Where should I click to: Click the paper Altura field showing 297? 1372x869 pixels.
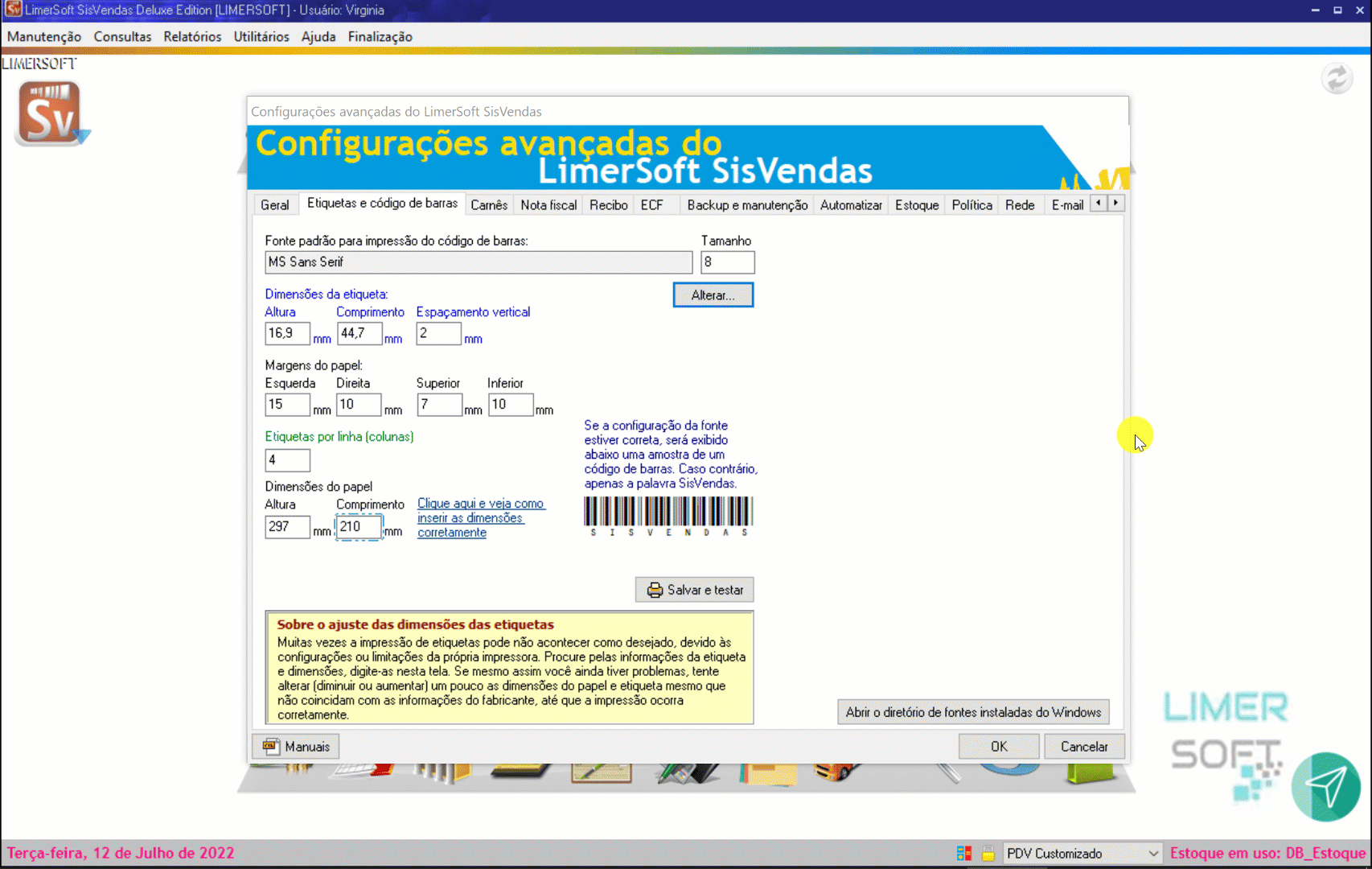287,527
